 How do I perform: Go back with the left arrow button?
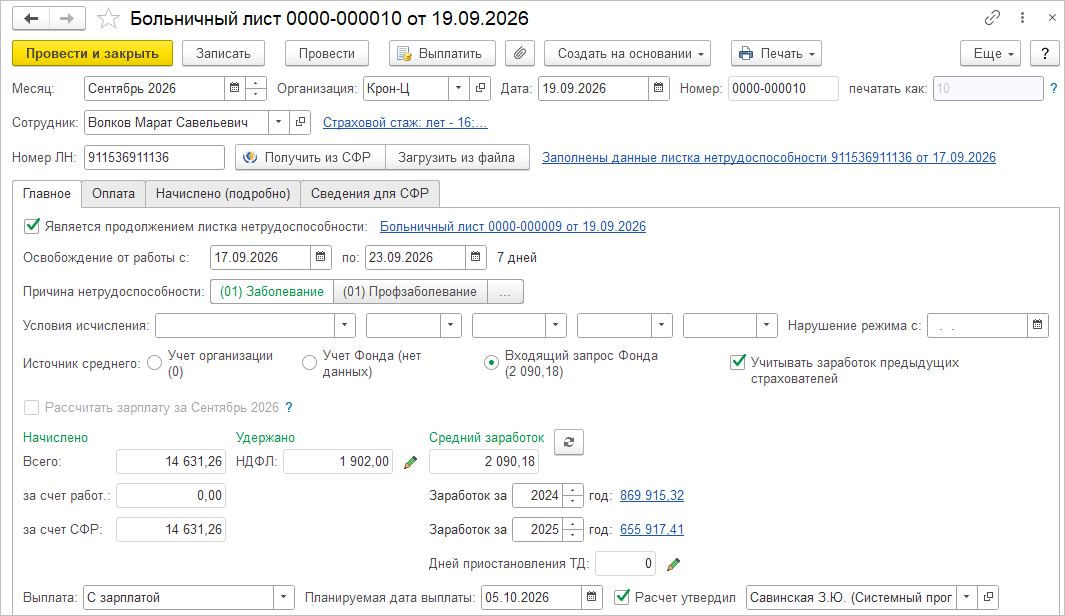(31, 18)
